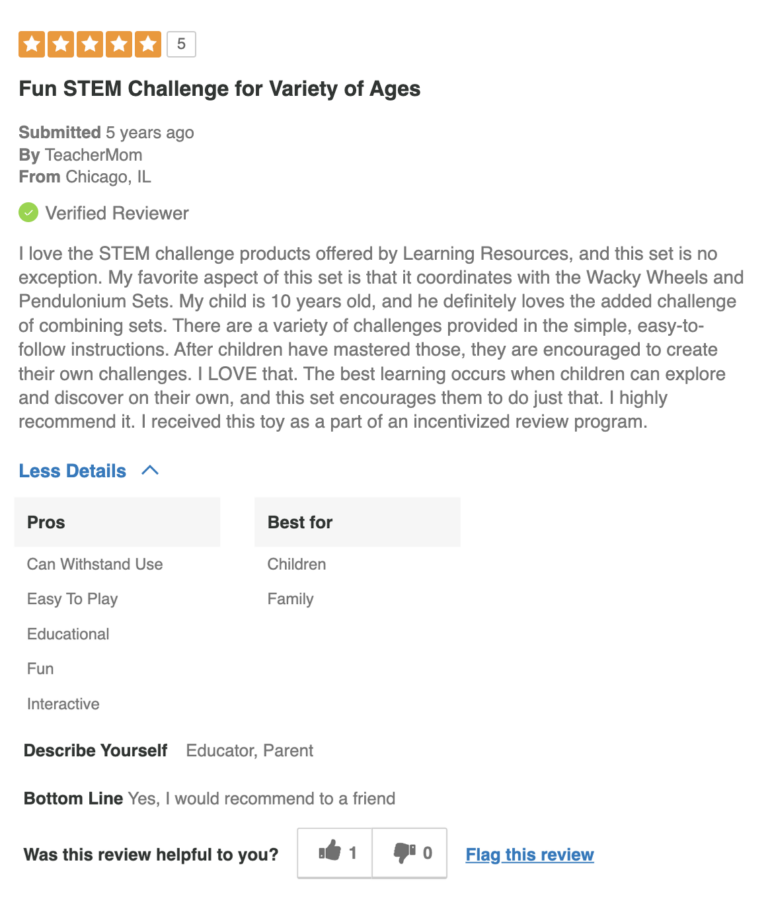768x903 pixels.
Task: Click the review title Fun STEM Challenge
Action: point(219,89)
